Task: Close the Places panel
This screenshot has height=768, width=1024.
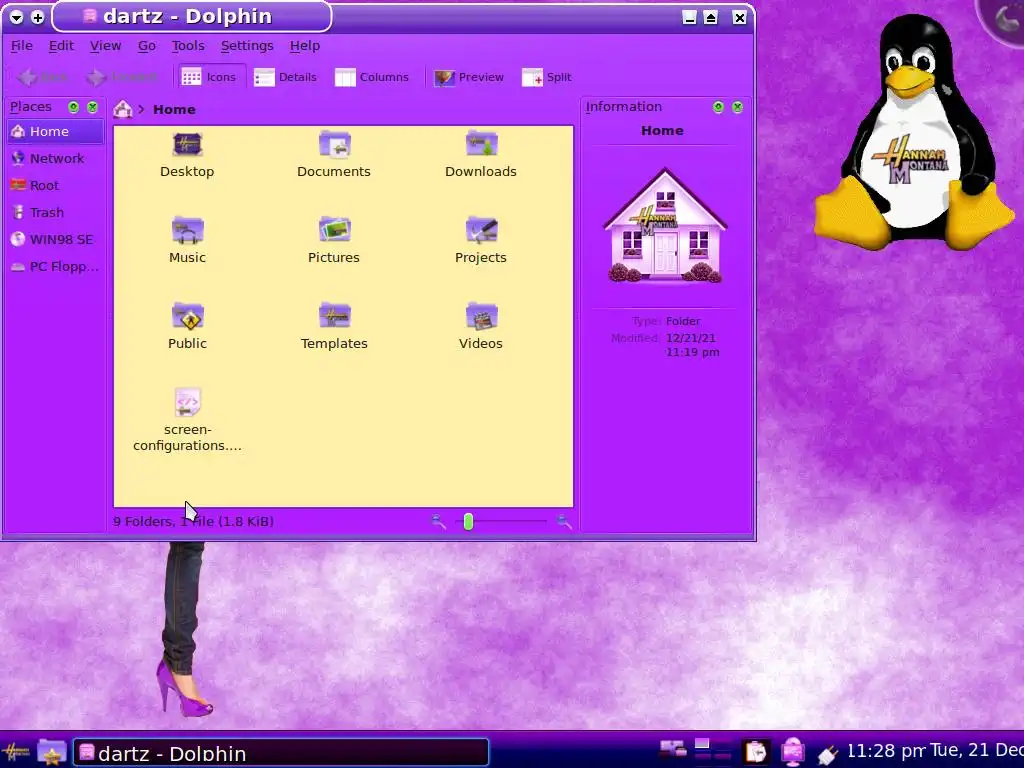Action: 93,107
